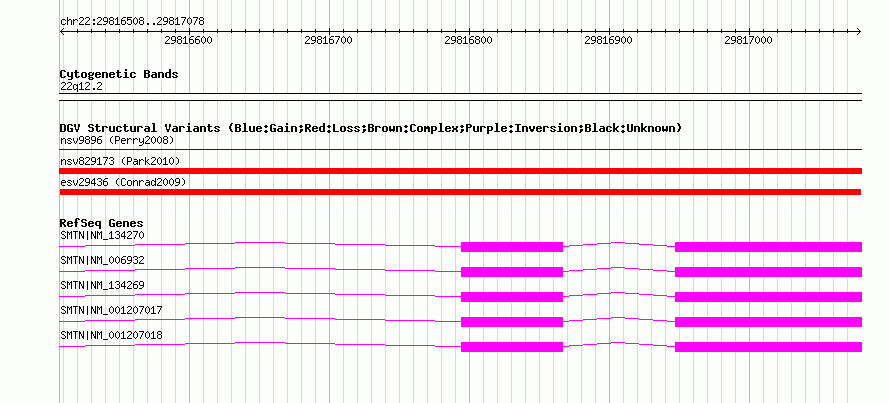This screenshot has height=403, width=890.
Task: Click the NM_001207018 intron line between its exons
Action: click(619, 343)
